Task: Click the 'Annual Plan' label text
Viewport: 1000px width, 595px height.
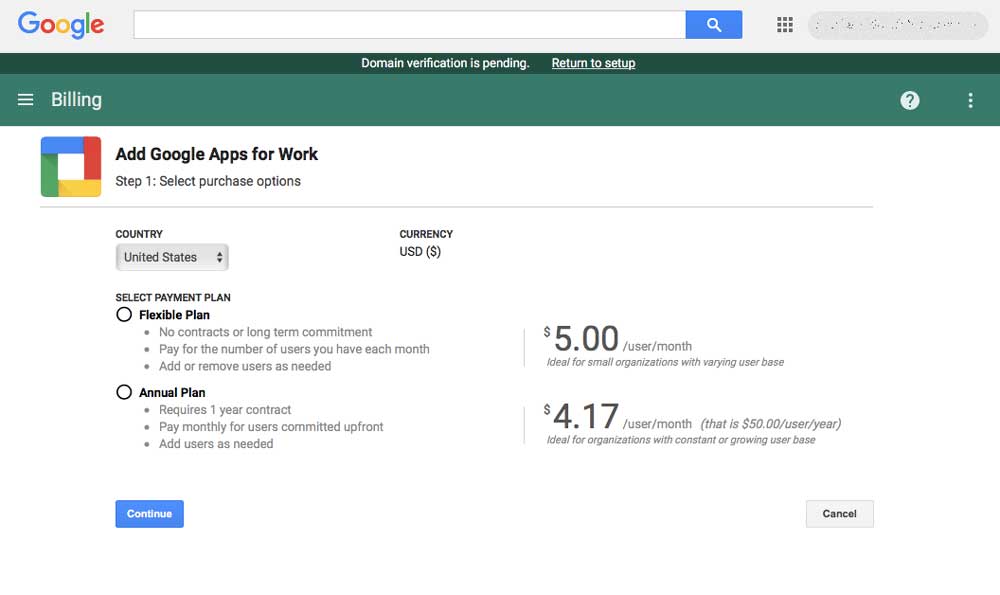Action: [172, 393]
